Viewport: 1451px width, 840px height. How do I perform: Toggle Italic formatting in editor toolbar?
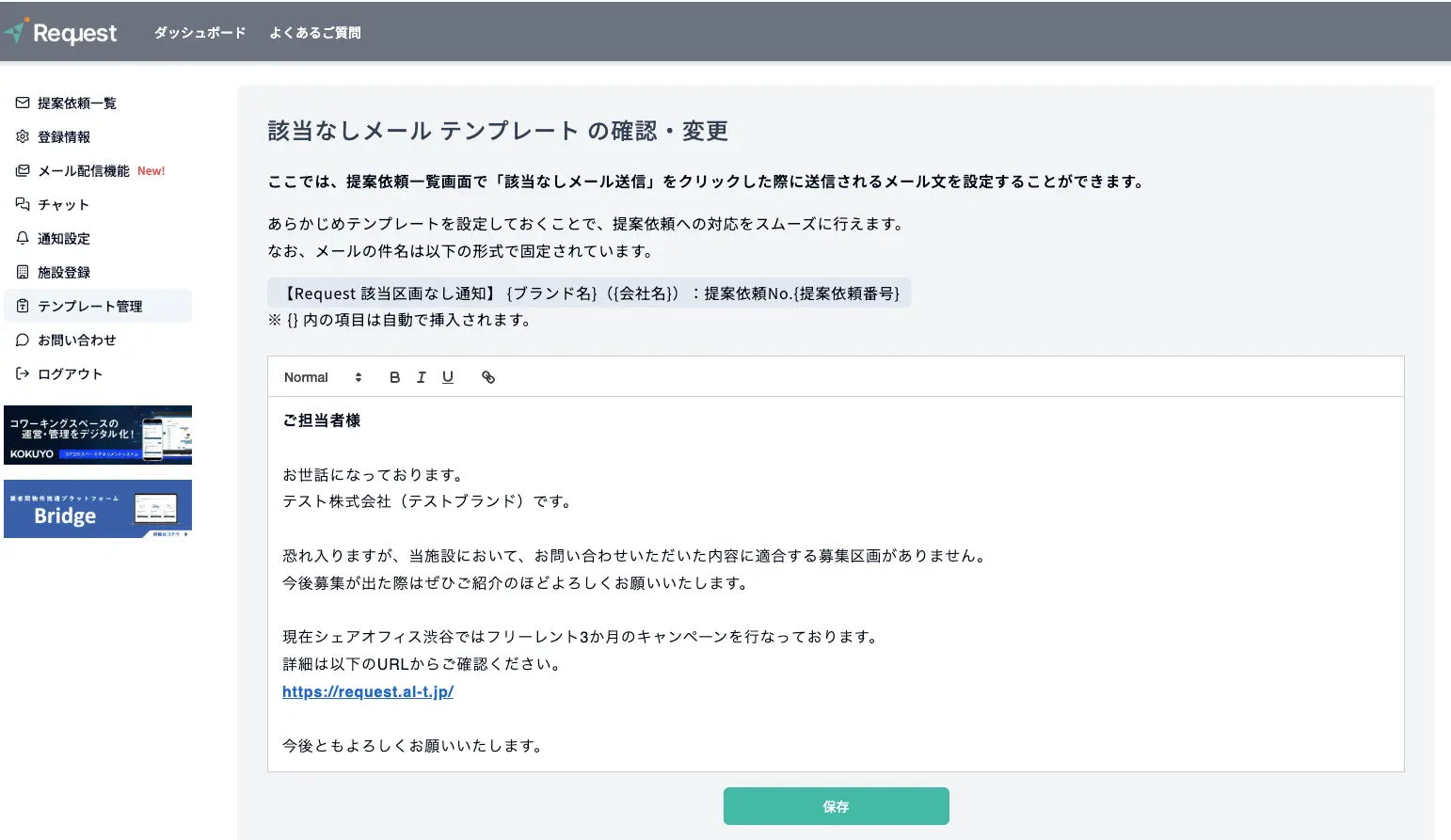pos(421,377)
